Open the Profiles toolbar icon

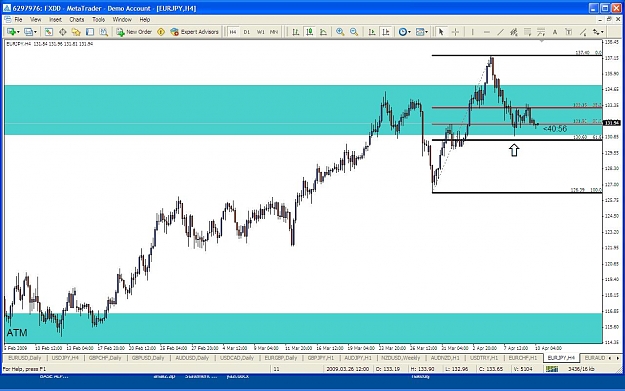click(28, 32)
